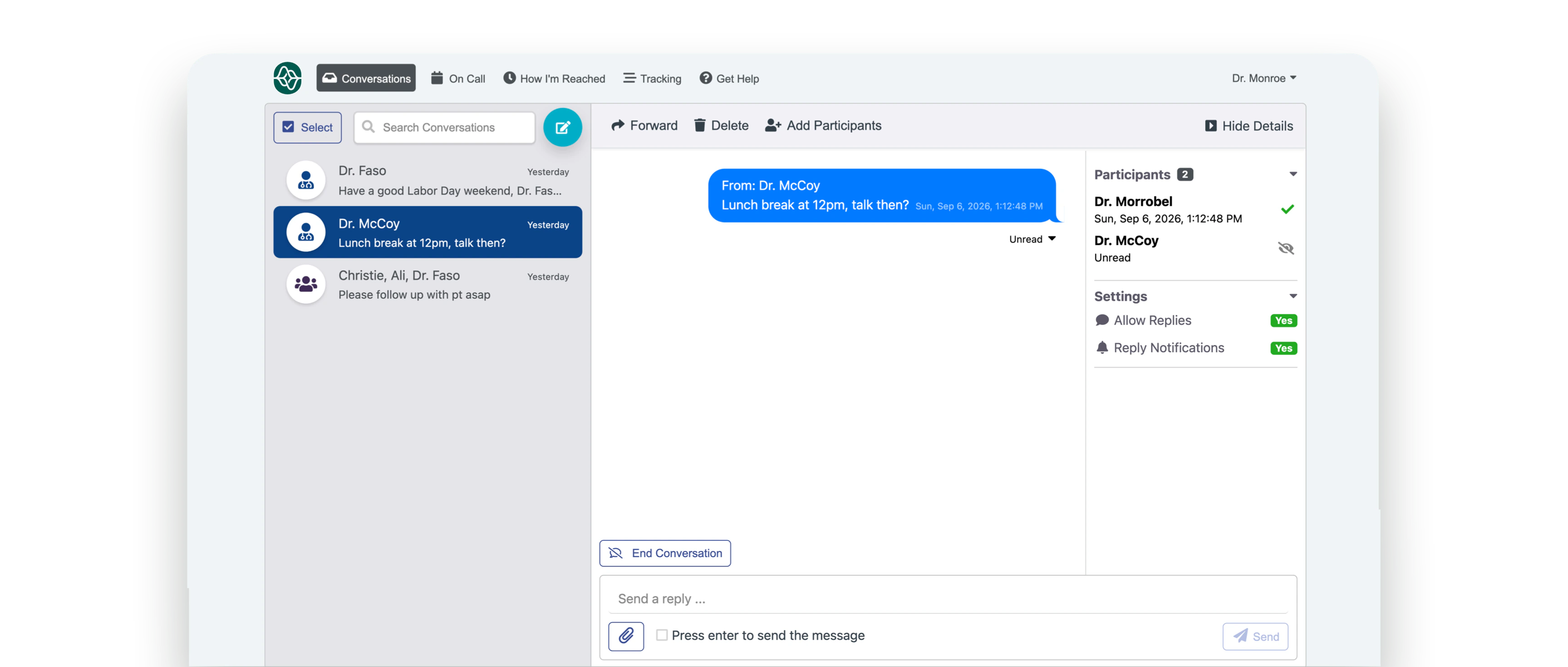The image size is (1568, 667).
Task: Open the Get Help menu item
Action: tap(729, 78)
